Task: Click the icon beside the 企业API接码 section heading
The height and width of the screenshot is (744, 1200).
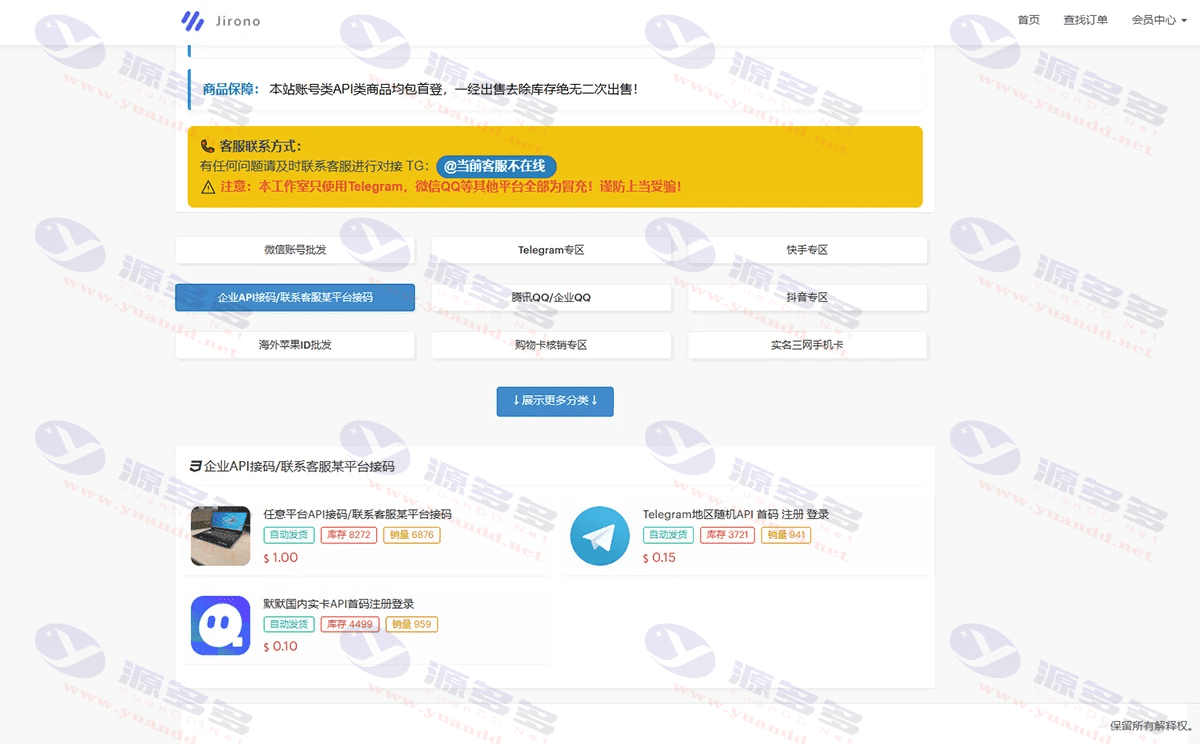Action: tap(196, 466)
